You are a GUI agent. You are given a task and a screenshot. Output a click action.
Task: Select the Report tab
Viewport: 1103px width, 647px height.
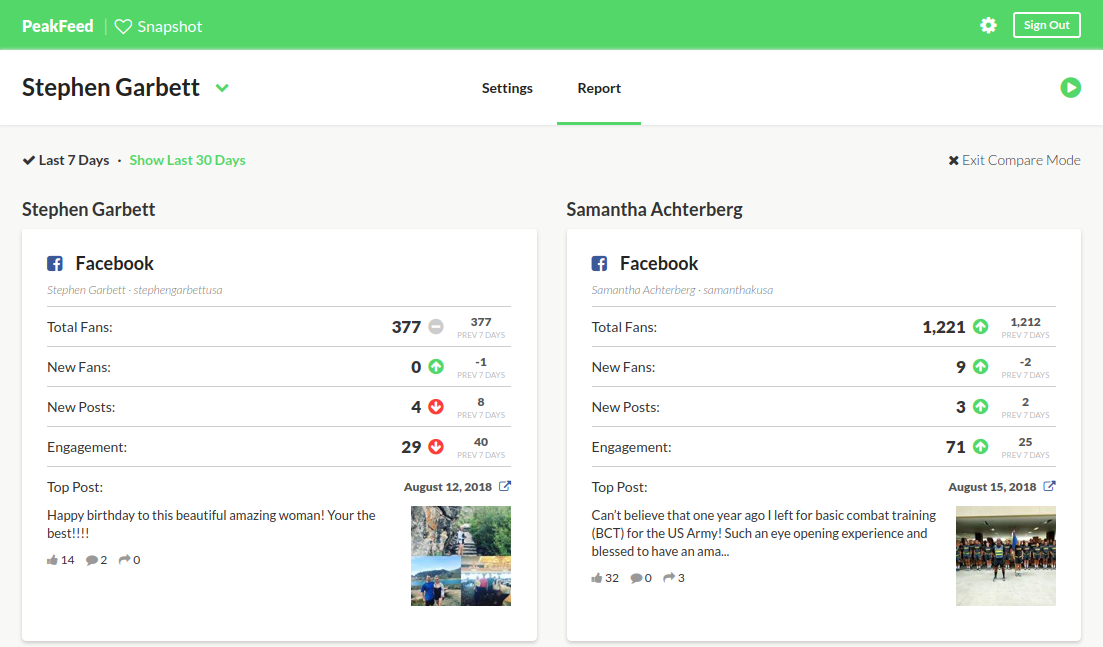point(599,89)
